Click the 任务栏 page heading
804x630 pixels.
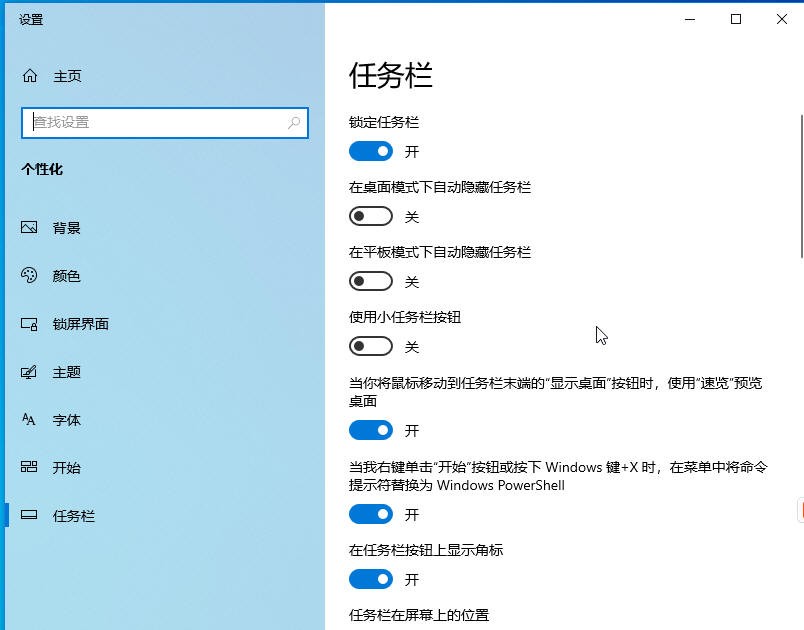pyautogui.click(x=391, y=76)
